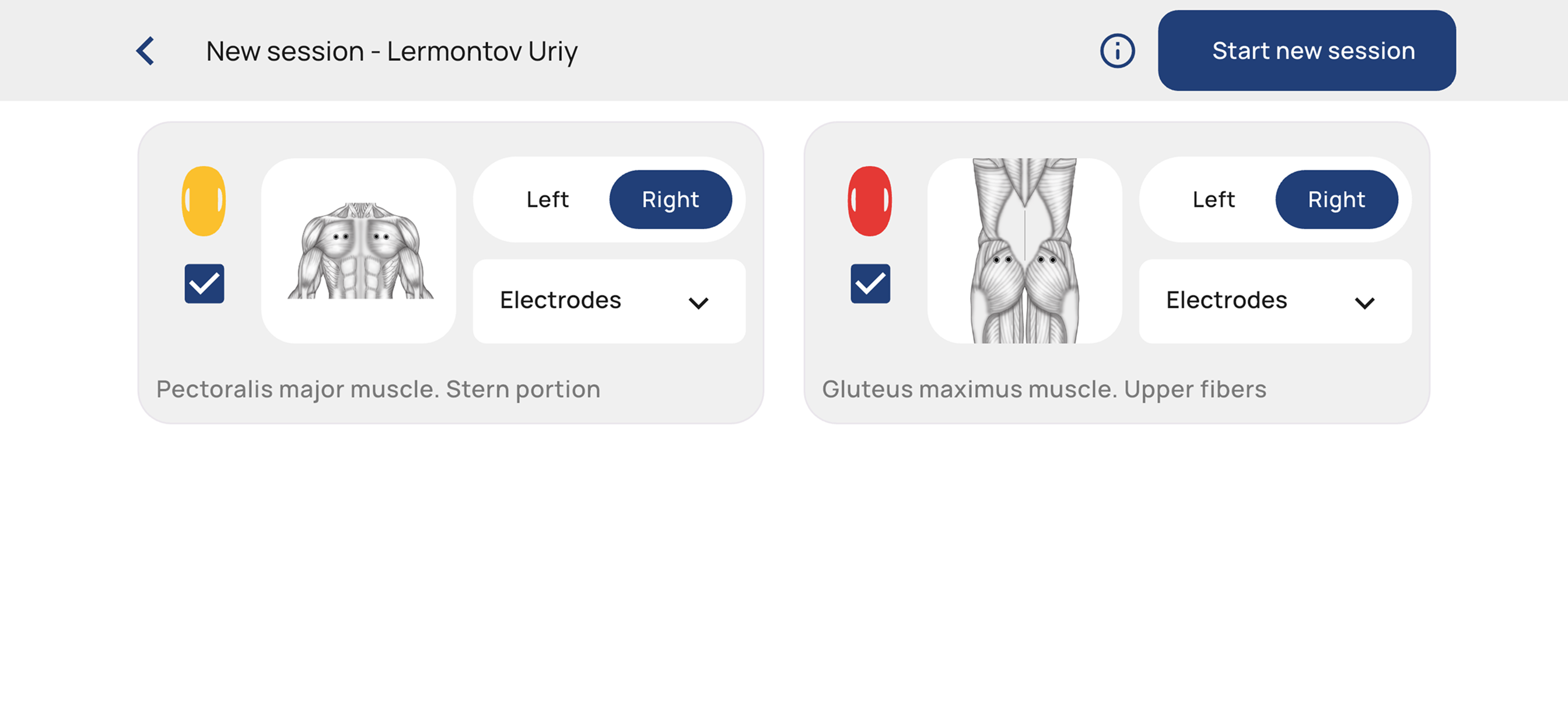Image resolution: width=1568 pixels, height=724 pixels.
Task: Click the Pectoralis major muscle label
Action: [378, 389]
